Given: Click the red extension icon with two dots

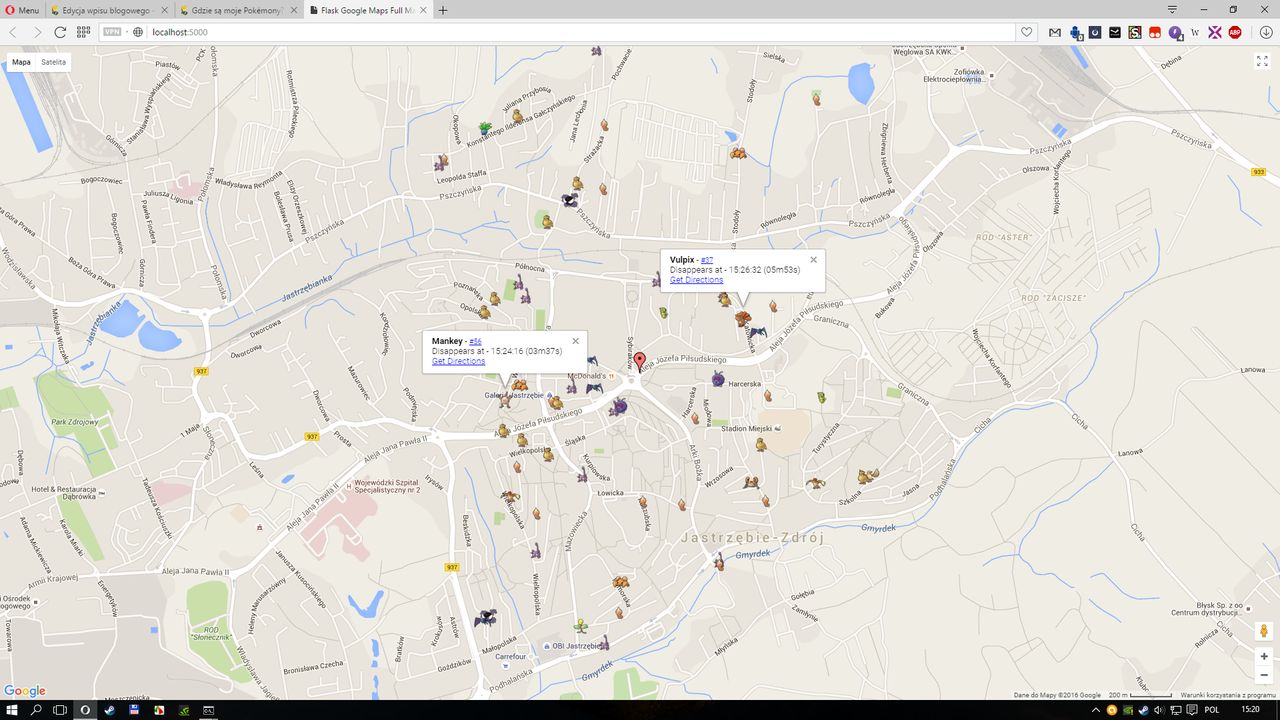Looking at the screenshot, I should click(x=1155, y=32).
